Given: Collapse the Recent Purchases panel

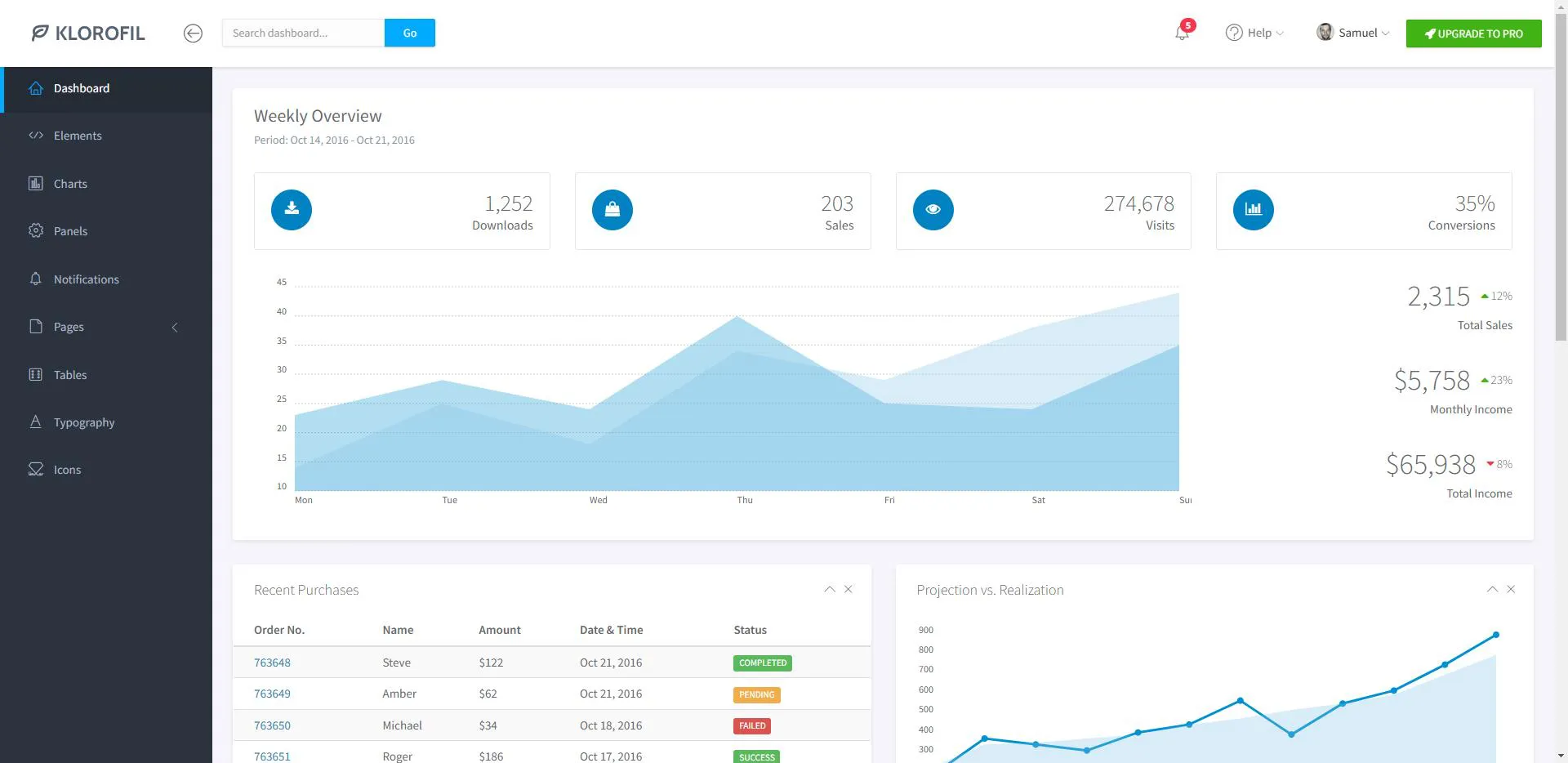Looking at the screenshot, I should (830, 589).
